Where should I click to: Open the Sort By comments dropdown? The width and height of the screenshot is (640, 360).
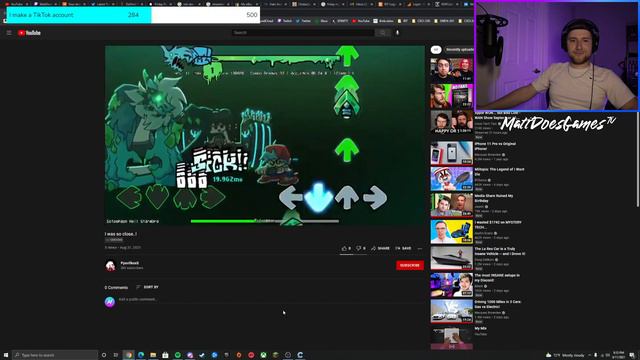(x=147, y=287)
